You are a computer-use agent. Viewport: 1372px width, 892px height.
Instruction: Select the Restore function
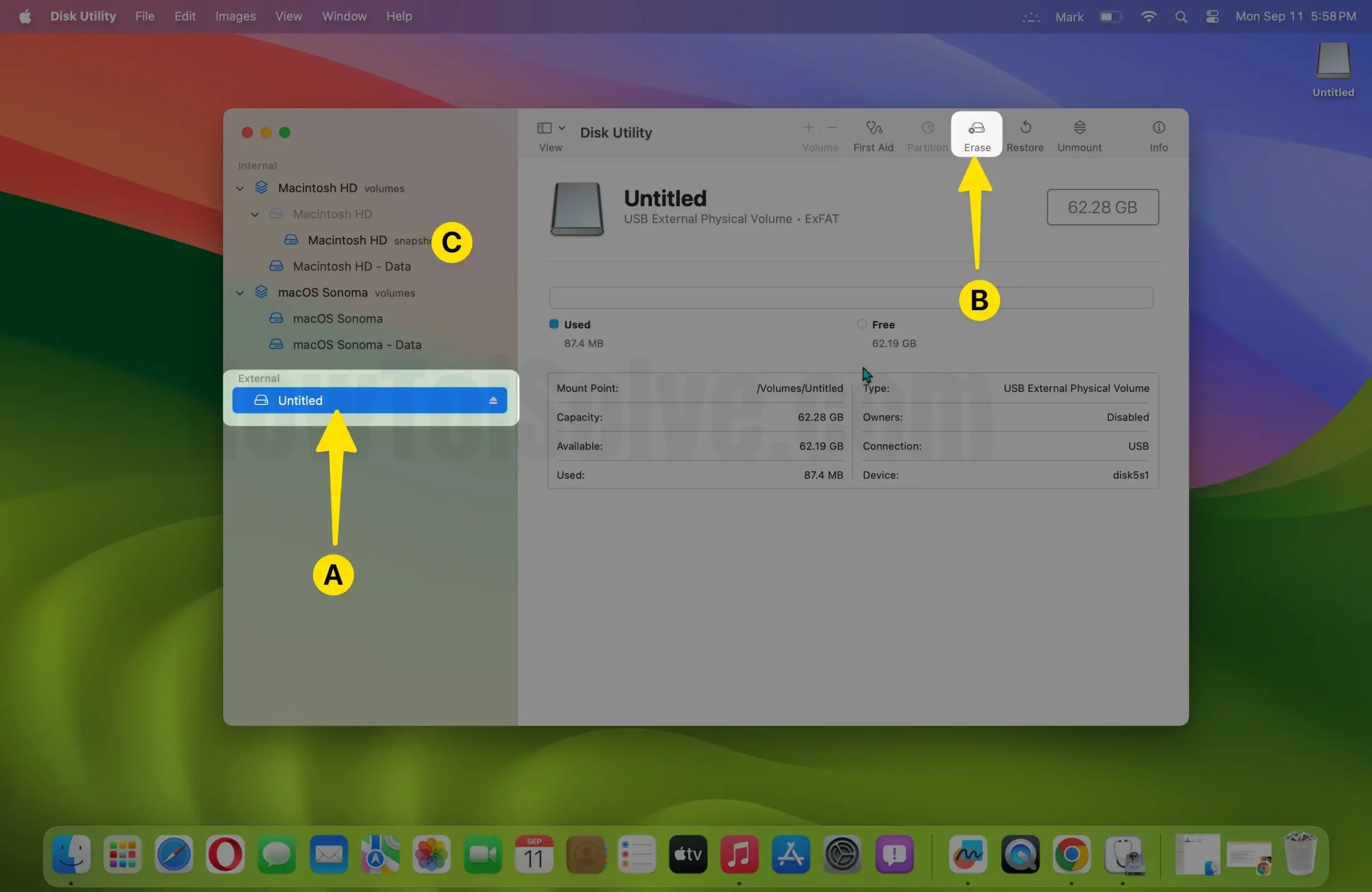1025,134
